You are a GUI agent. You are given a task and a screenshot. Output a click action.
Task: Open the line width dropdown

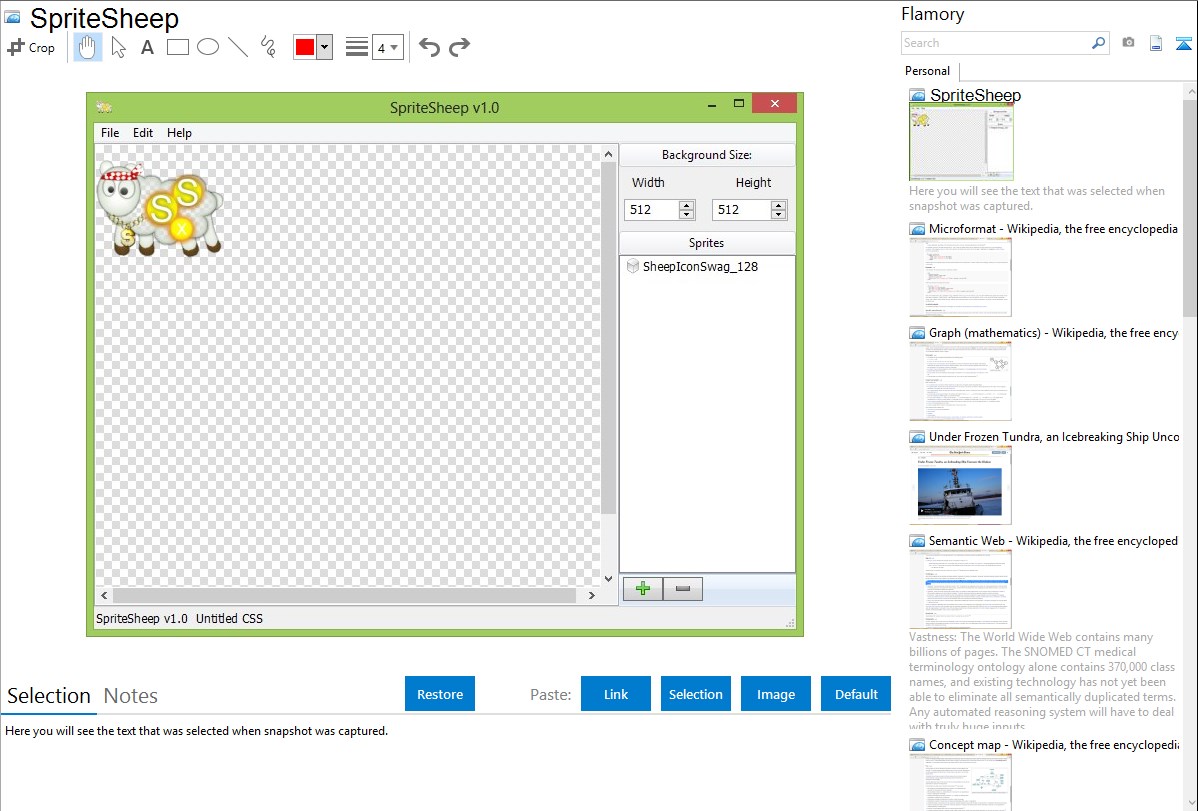click(387, 47)
